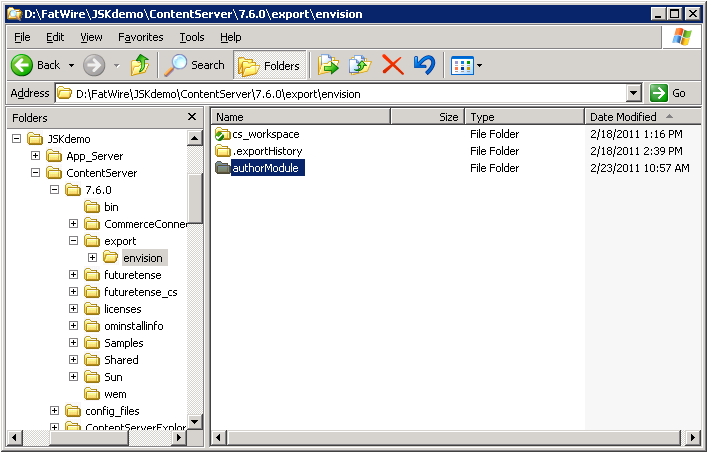Collapse the JSKdemo tree node

(x=16, y=139)
